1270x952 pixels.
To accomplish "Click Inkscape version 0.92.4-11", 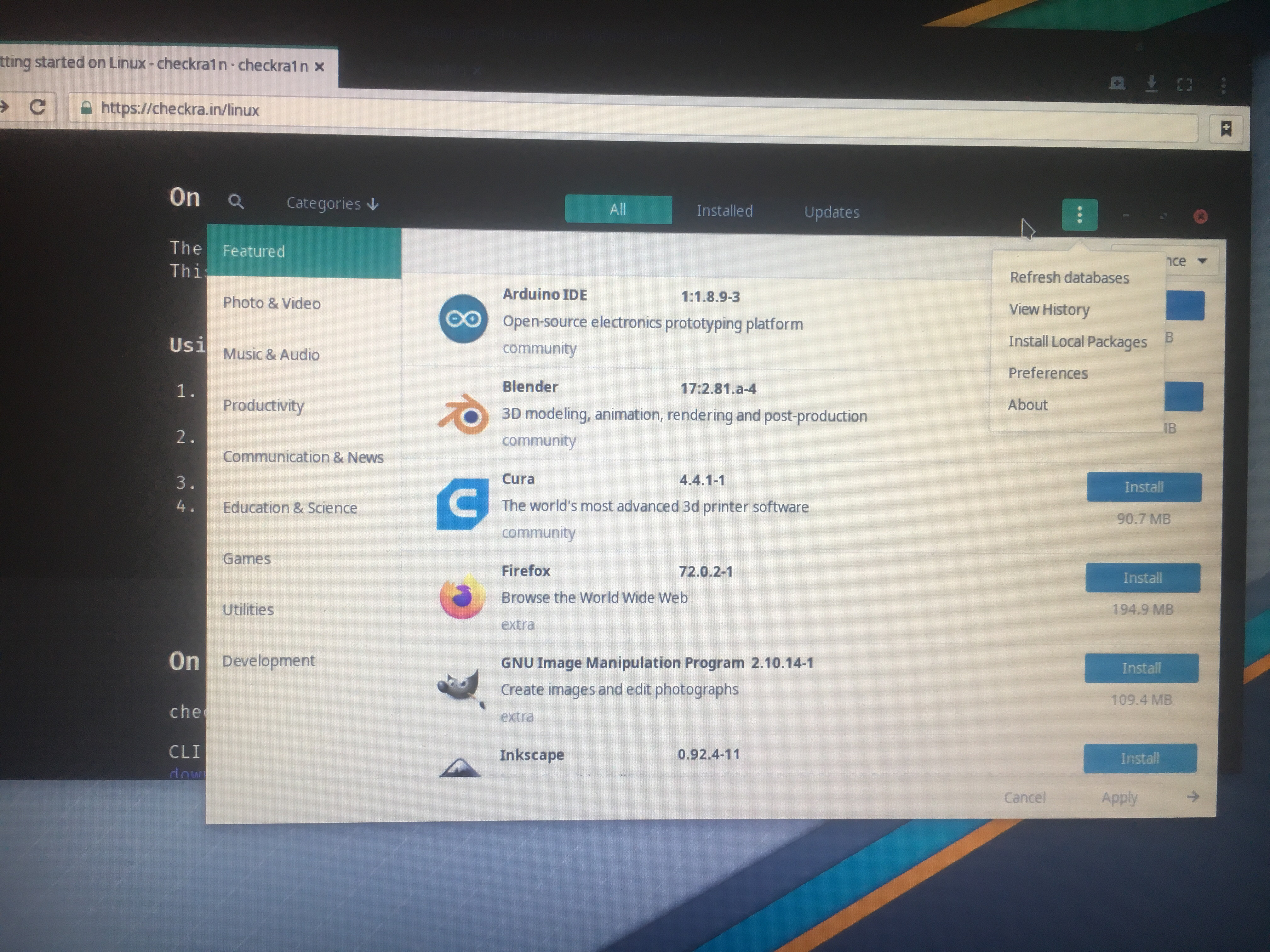I will pos(708,754).
